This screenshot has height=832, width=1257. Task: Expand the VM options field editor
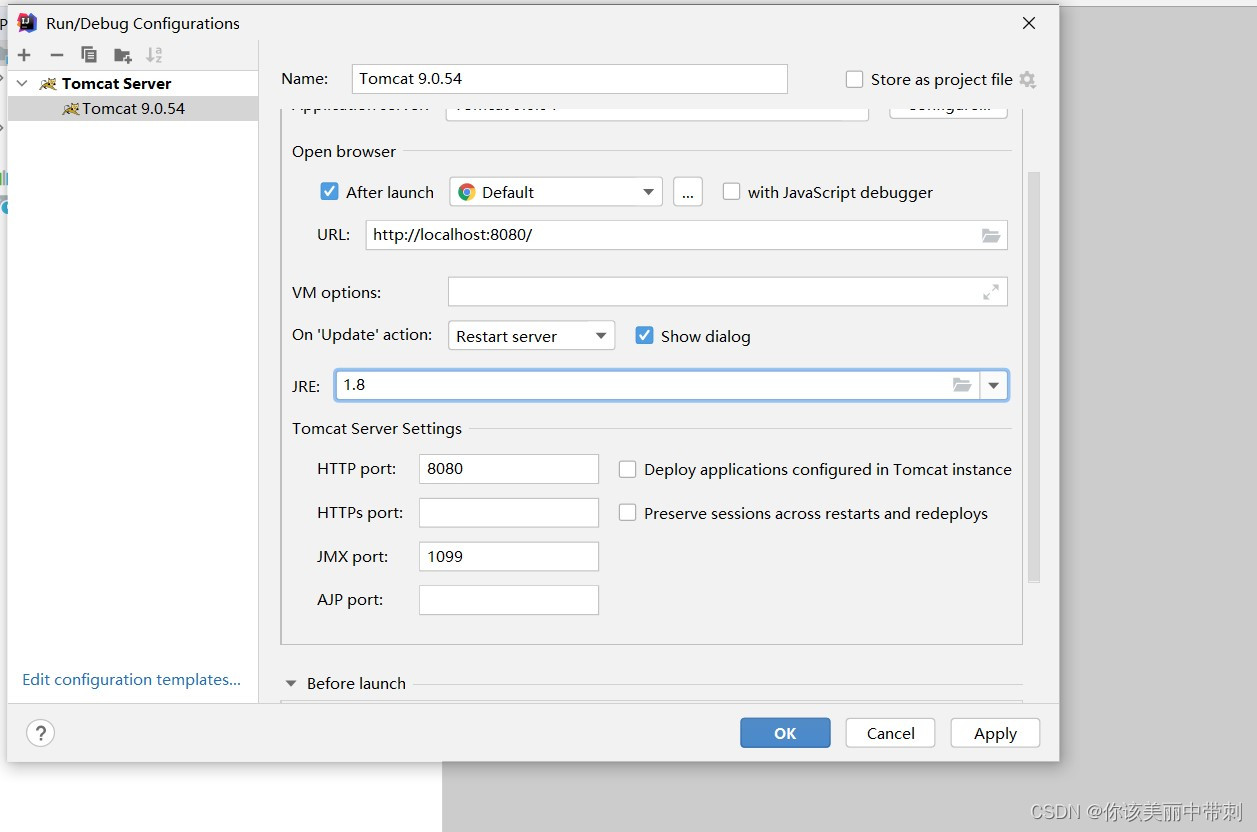click(x=991, y=292)
